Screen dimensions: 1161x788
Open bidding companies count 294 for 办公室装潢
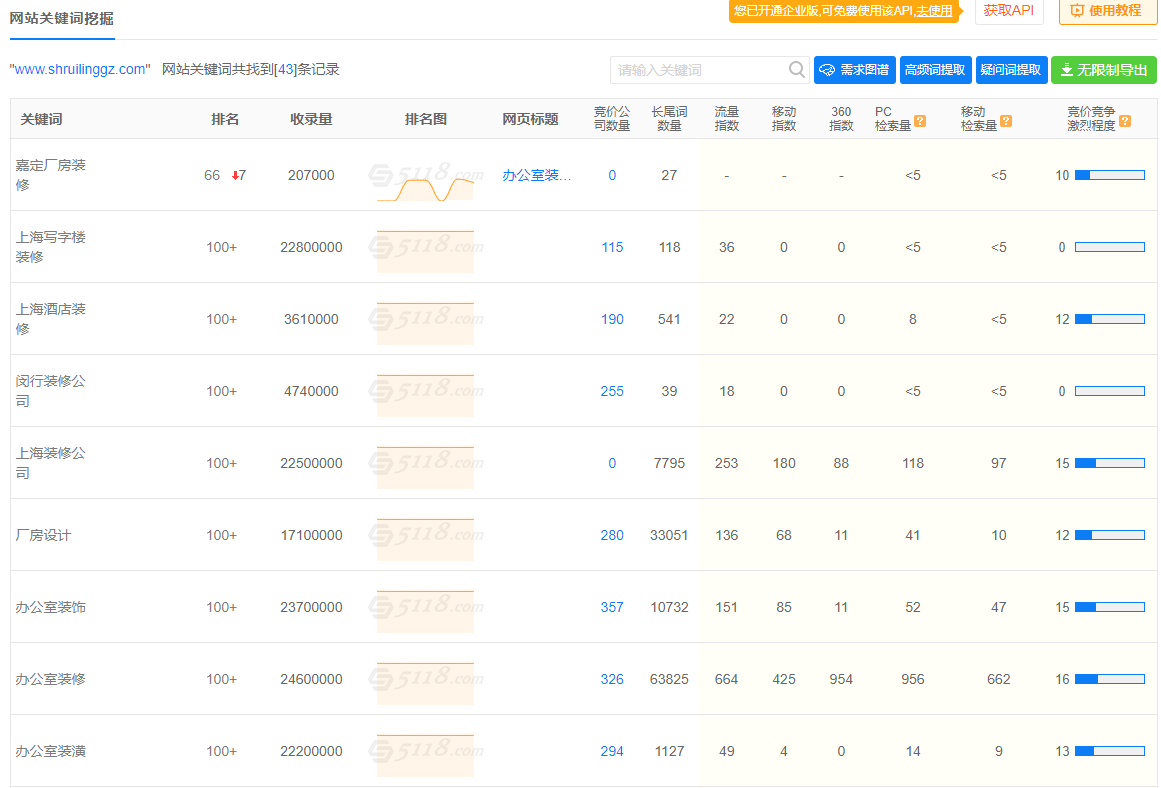(x=612, y=751)
